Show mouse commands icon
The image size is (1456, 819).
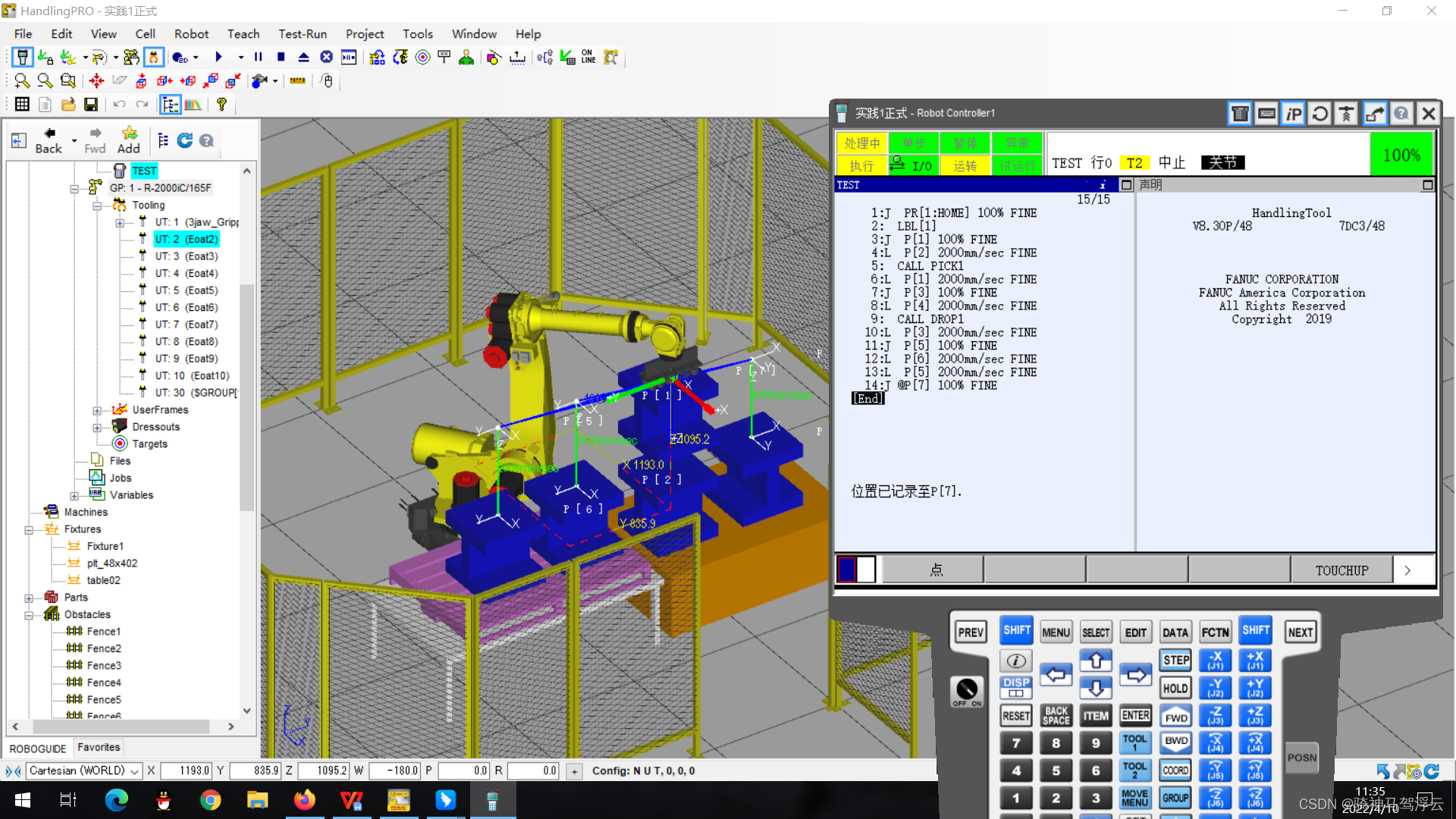pyautogui.click(x=327, y=80)
